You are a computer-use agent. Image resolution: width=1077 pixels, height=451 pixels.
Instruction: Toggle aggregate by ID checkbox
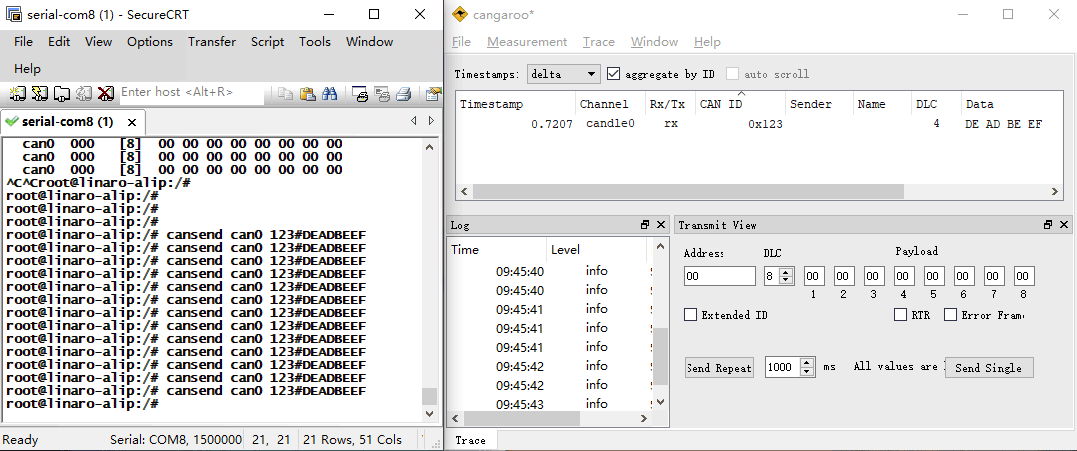614,73
